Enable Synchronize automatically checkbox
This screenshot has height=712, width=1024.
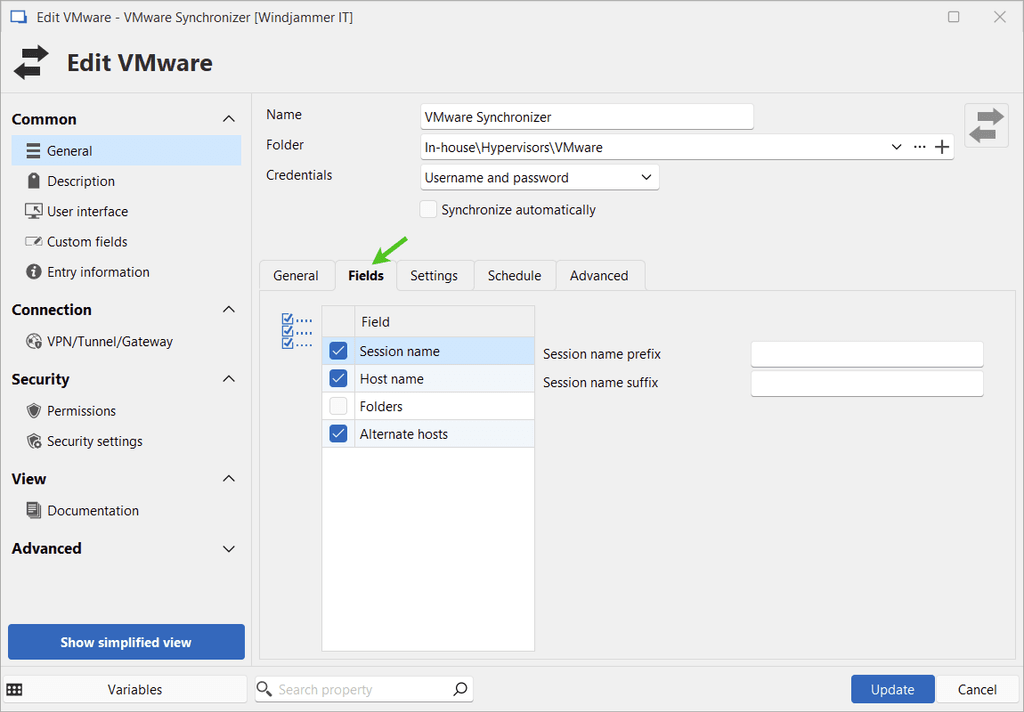pyautogui.click(x=429, y=210)
